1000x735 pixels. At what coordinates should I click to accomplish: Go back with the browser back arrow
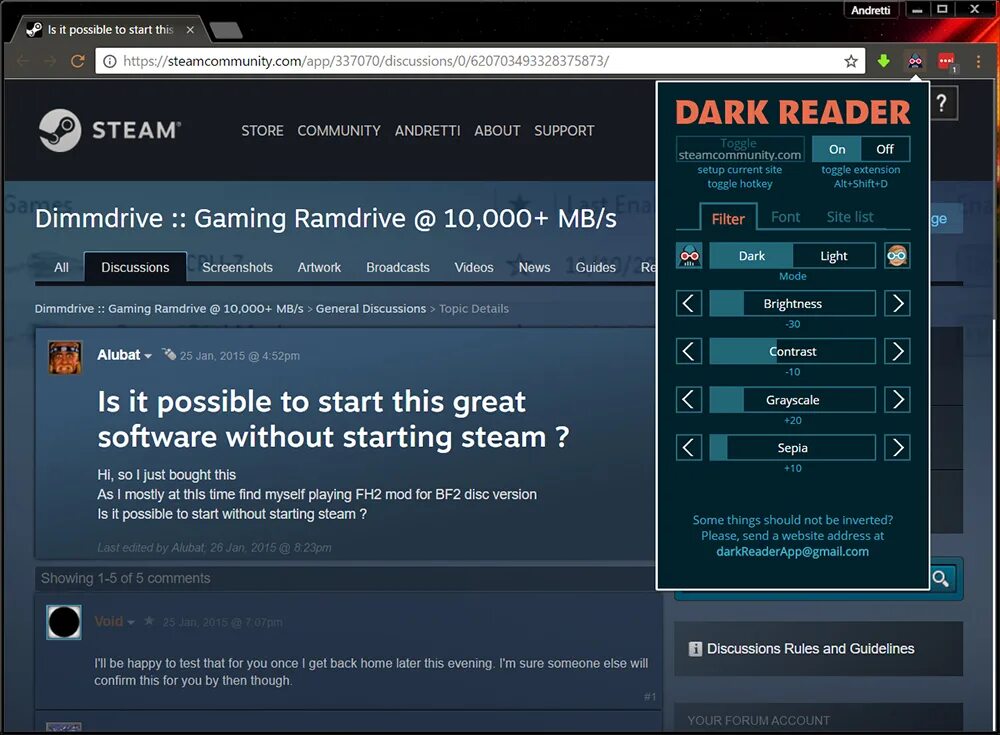[23, 61]
